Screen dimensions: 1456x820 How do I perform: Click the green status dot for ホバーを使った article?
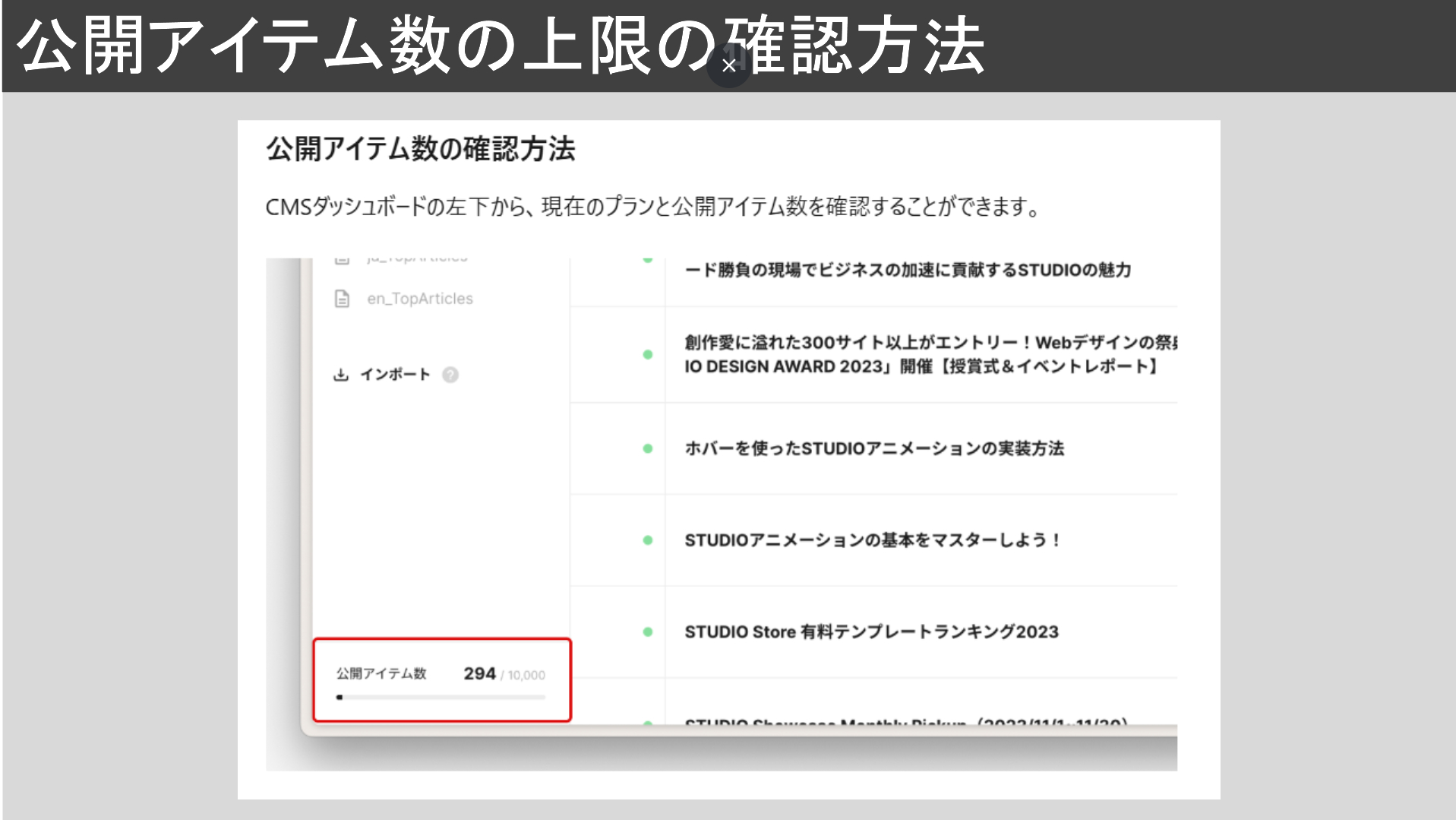click(648, 448)
